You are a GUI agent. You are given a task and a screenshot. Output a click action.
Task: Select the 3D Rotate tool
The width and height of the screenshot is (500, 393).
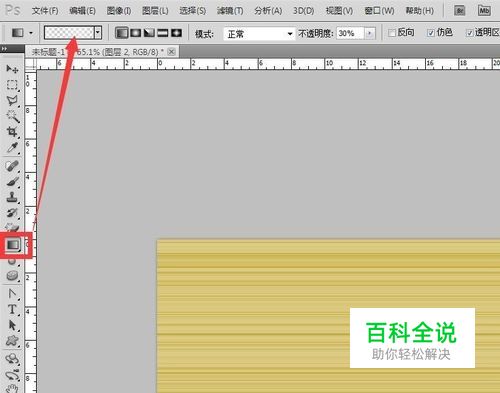tap(12, 359)
